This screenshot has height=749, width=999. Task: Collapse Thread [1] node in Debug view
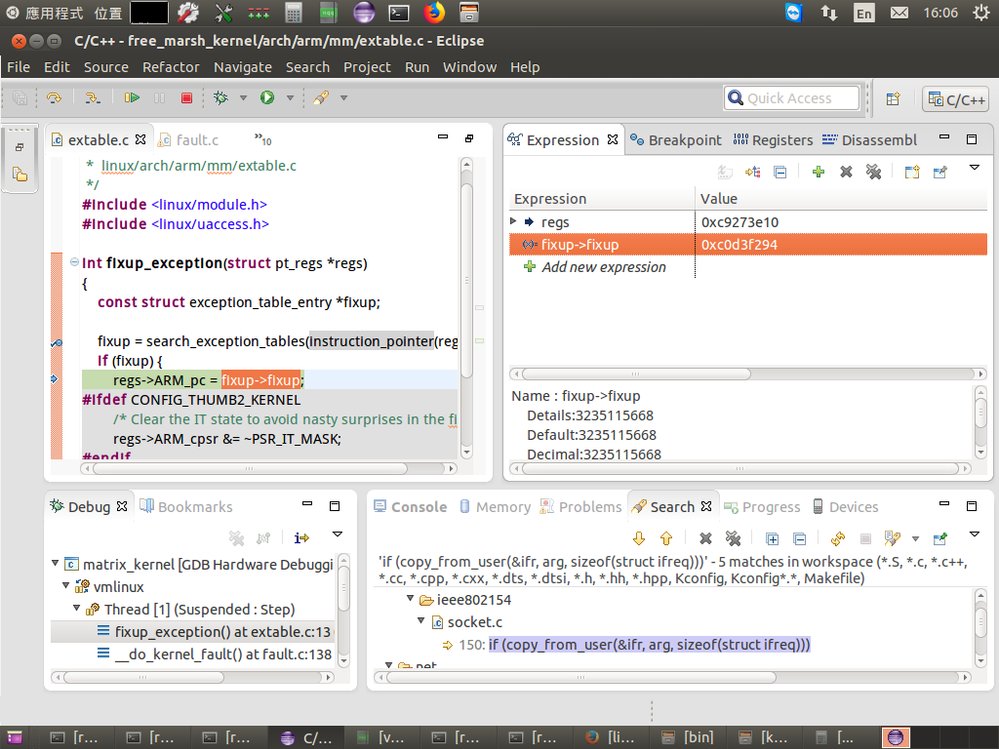[x=76, y=608]
